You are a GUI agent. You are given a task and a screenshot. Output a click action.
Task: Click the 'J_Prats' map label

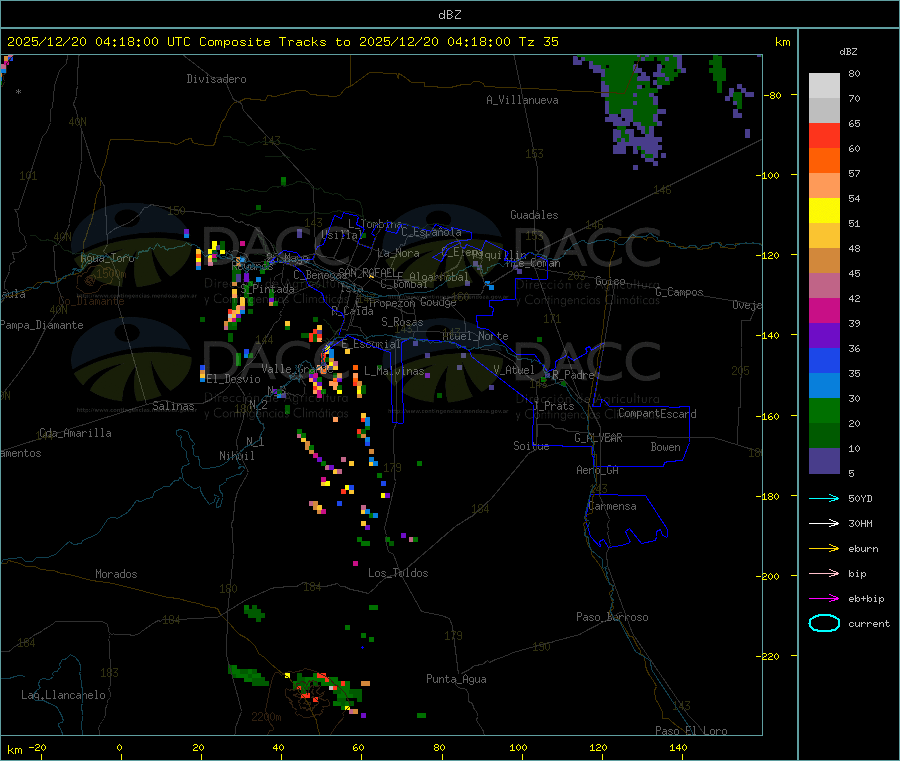pyautogui.click(x=554, y=406)
